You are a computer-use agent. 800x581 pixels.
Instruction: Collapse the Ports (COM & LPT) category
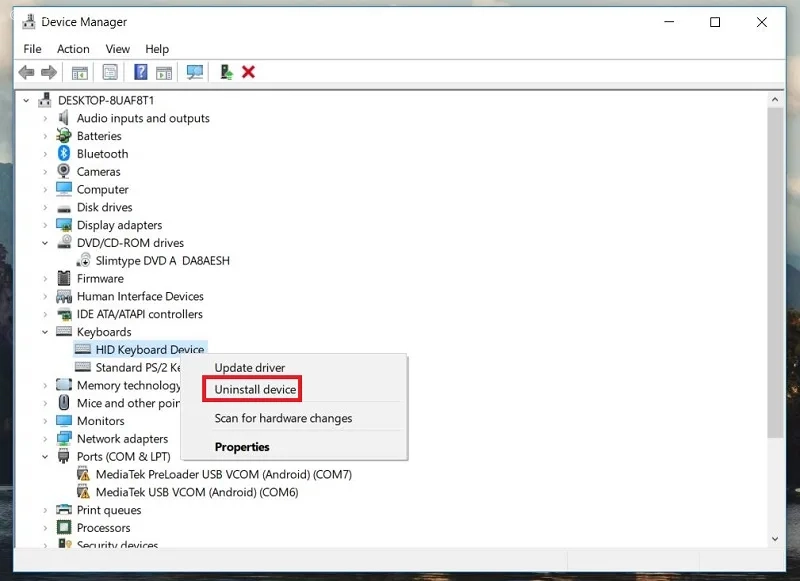(45, 457)
